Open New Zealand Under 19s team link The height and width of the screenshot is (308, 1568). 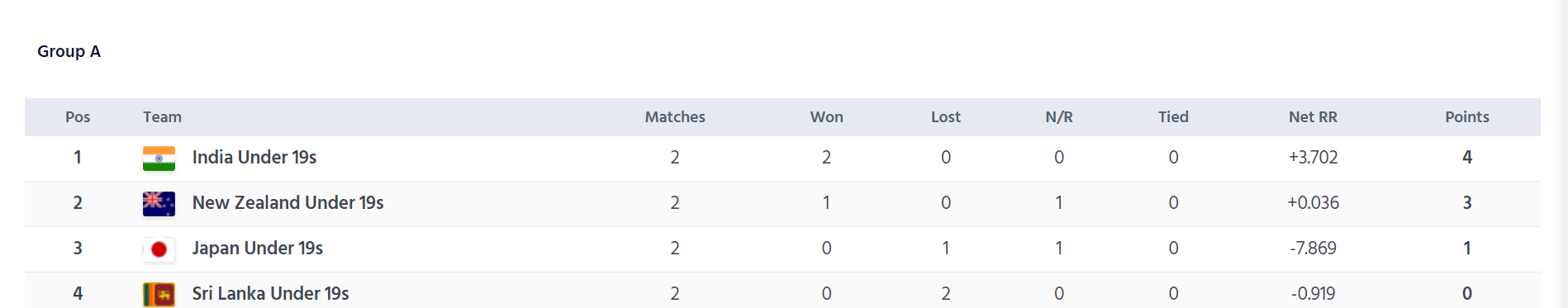click(x=288, y=203)
